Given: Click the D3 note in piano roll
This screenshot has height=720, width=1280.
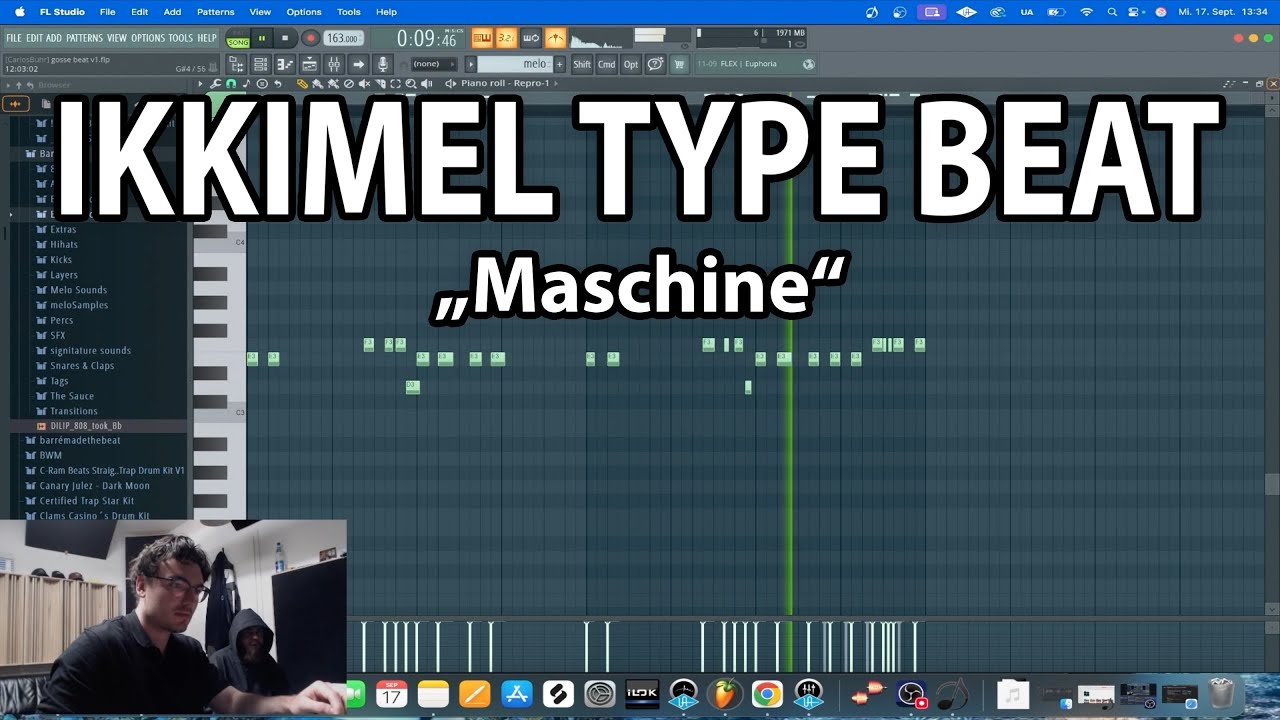Looking at the screenshot, I should click(412, 386).
